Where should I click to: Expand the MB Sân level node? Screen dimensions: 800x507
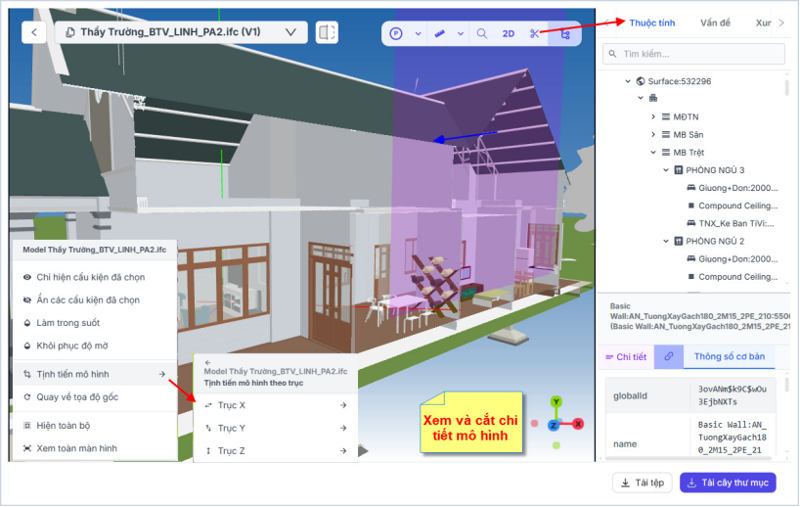pyautogui.click(x=653, y=135)
